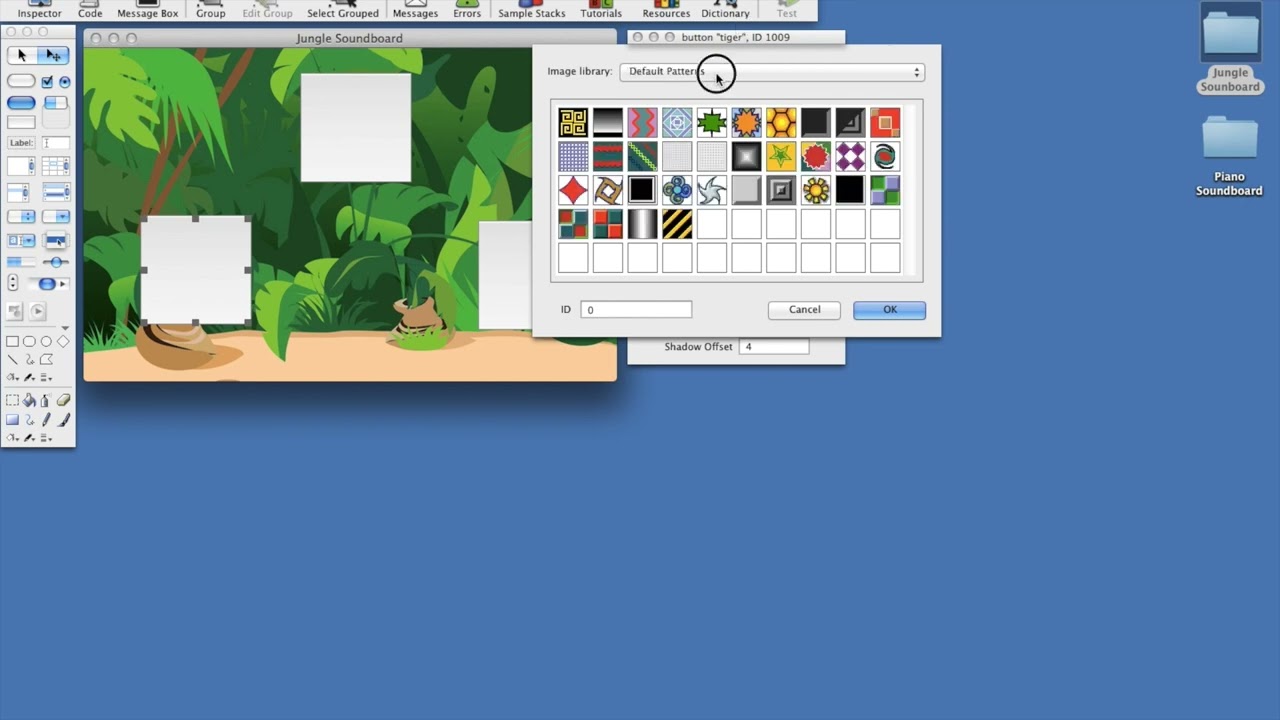Select the purple diamonds pattern
This screenshot has width=1280, height=720.
point(850,156)
